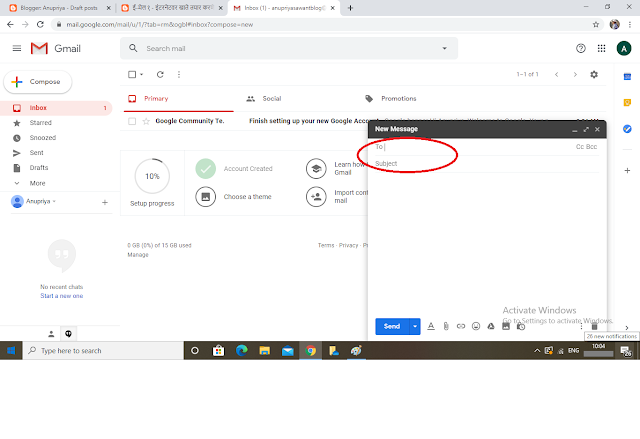Open the more send options dropdown

(x=415, y=327)
